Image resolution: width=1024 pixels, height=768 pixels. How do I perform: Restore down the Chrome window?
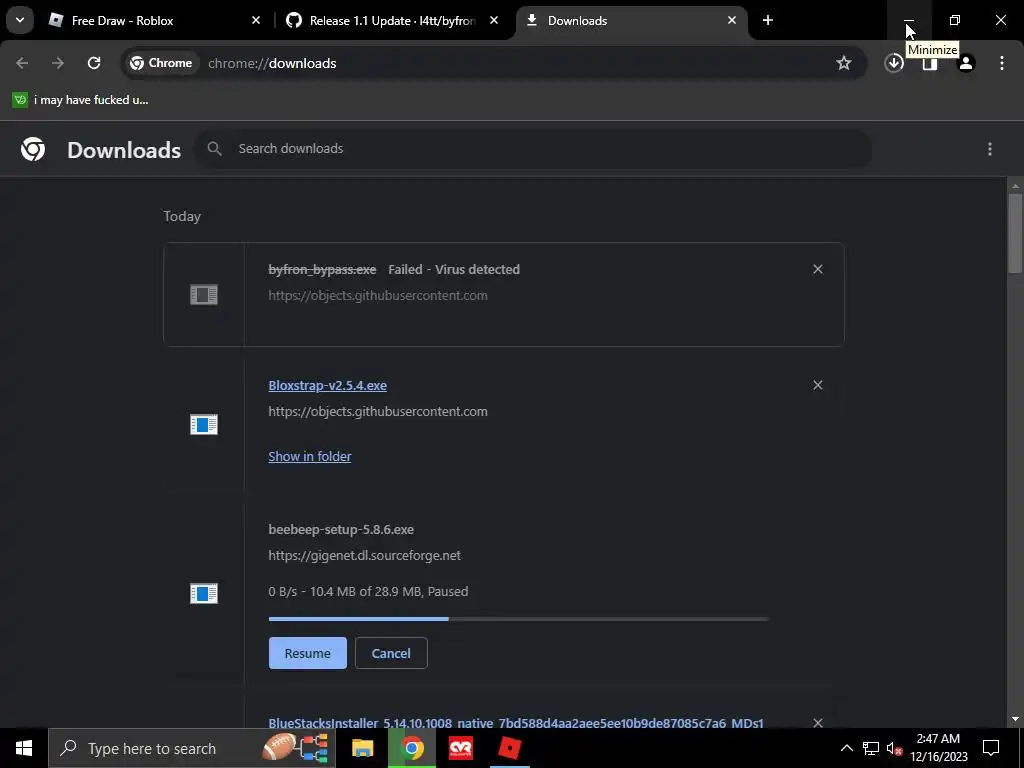955,20
